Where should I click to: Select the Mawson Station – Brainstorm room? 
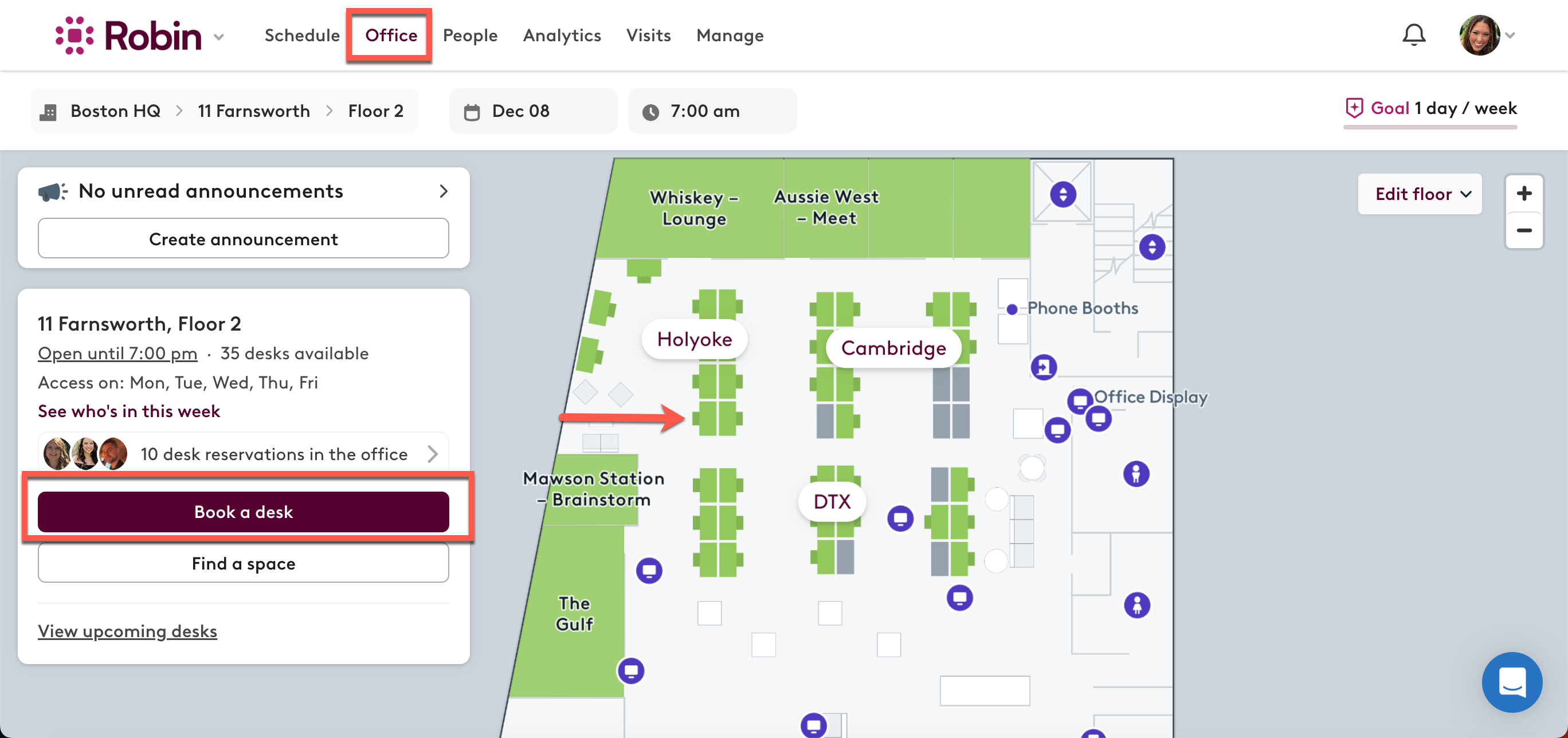coord(594,489)
